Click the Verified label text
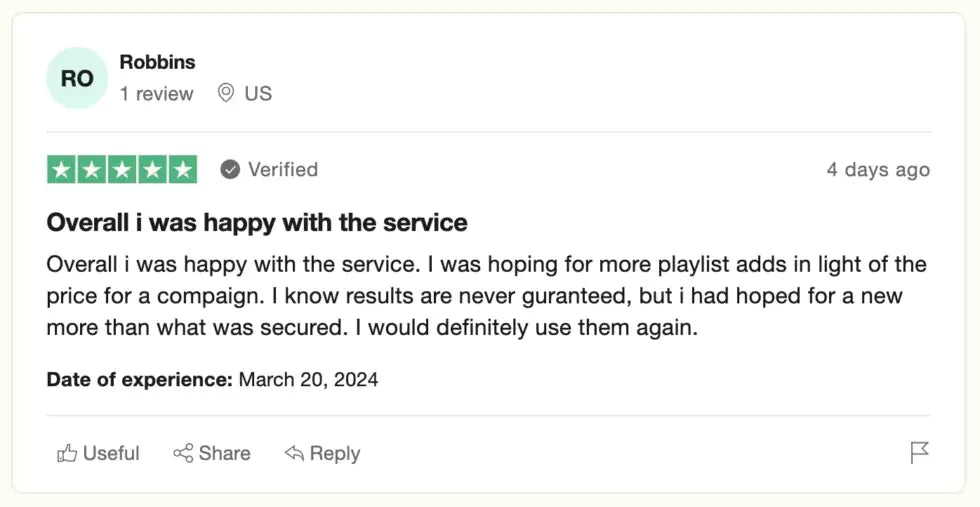 (x=283, y=170)
